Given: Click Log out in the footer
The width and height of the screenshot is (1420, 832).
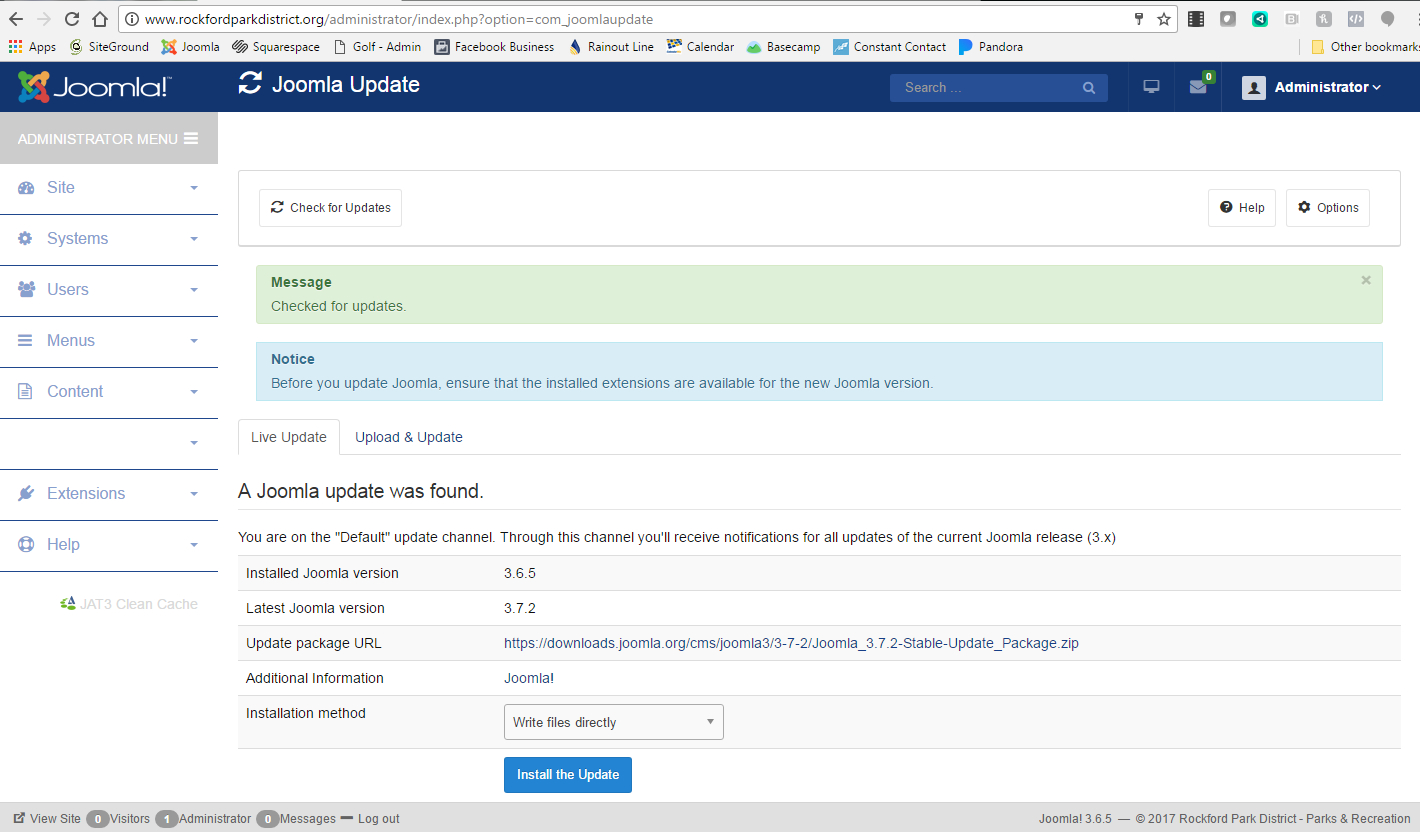Looking at the screenshot, I should [370, 819].
